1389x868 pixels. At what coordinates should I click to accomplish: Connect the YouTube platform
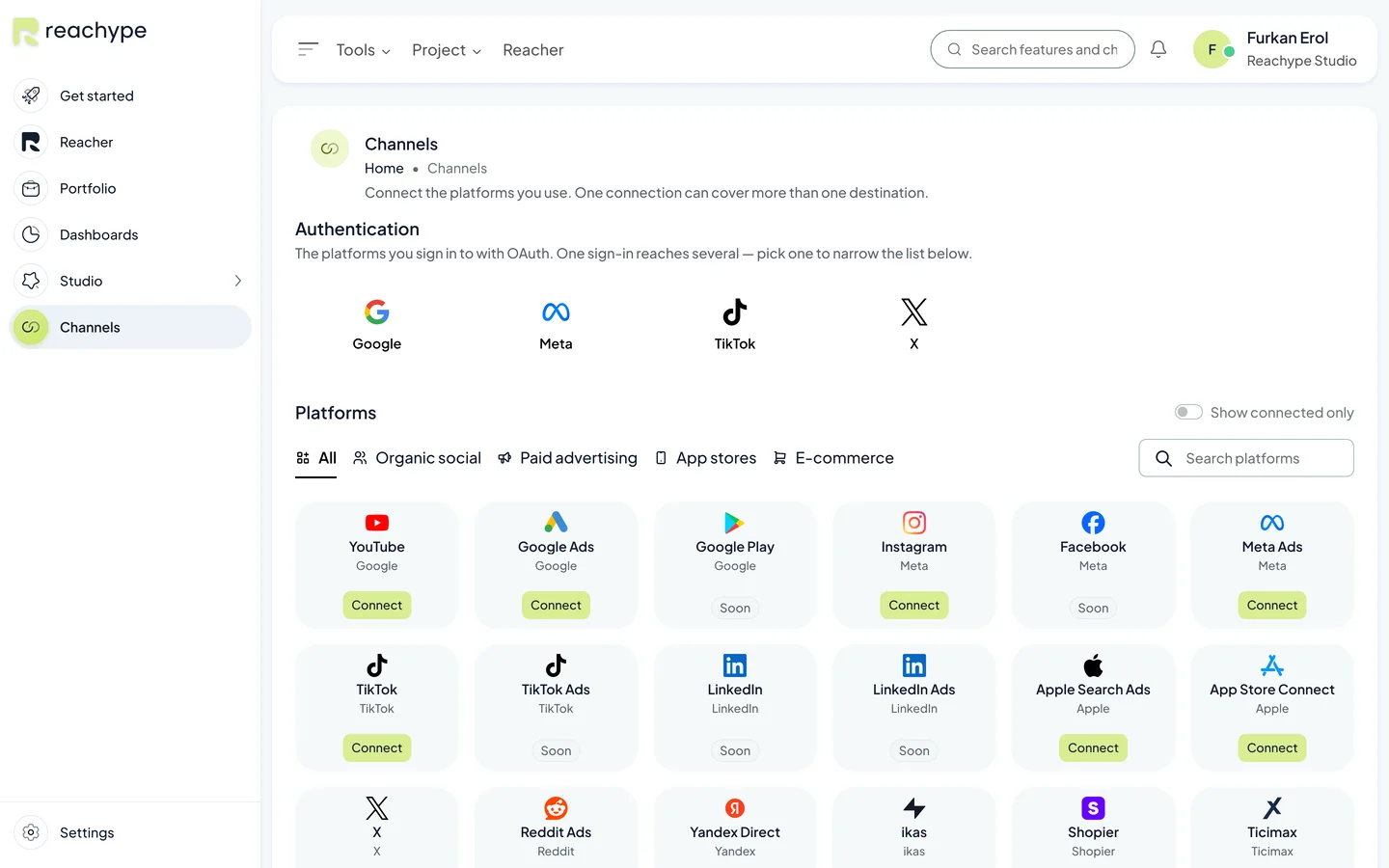pyautogui.click(x=377, y=606)
